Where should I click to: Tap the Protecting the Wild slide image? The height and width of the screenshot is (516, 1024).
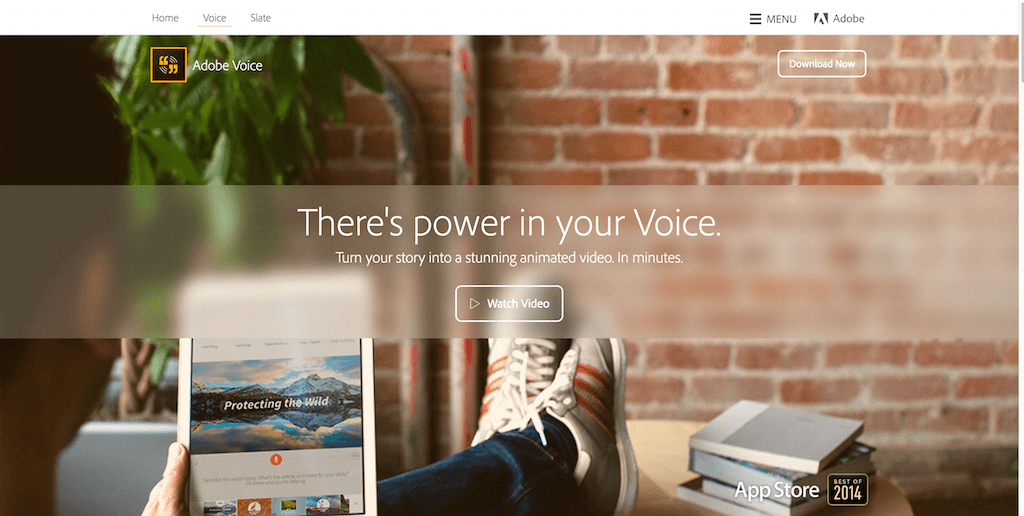click(x=276, y=403)
